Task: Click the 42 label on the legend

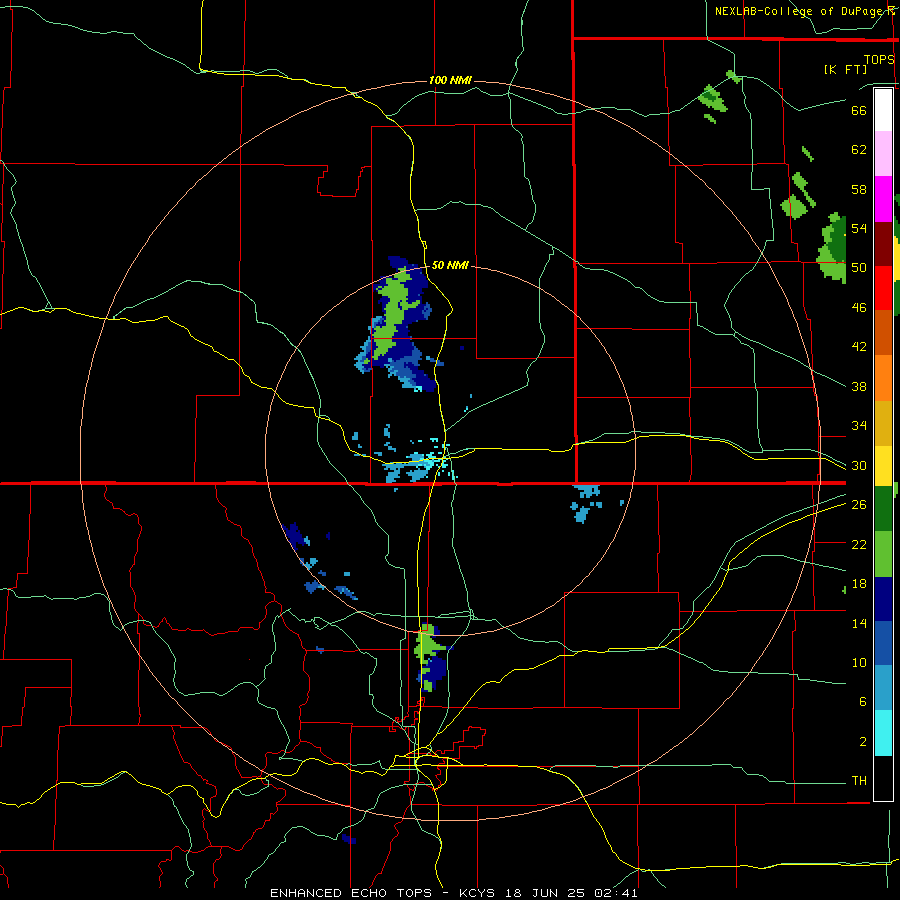Action: click(859, 347)
